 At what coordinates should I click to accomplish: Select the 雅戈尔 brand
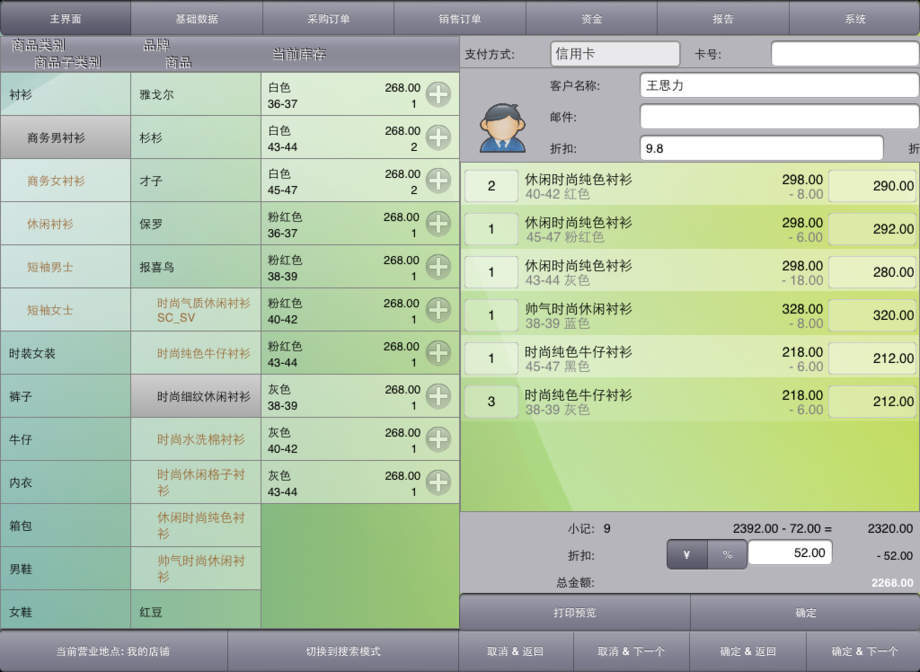(195, 95)
